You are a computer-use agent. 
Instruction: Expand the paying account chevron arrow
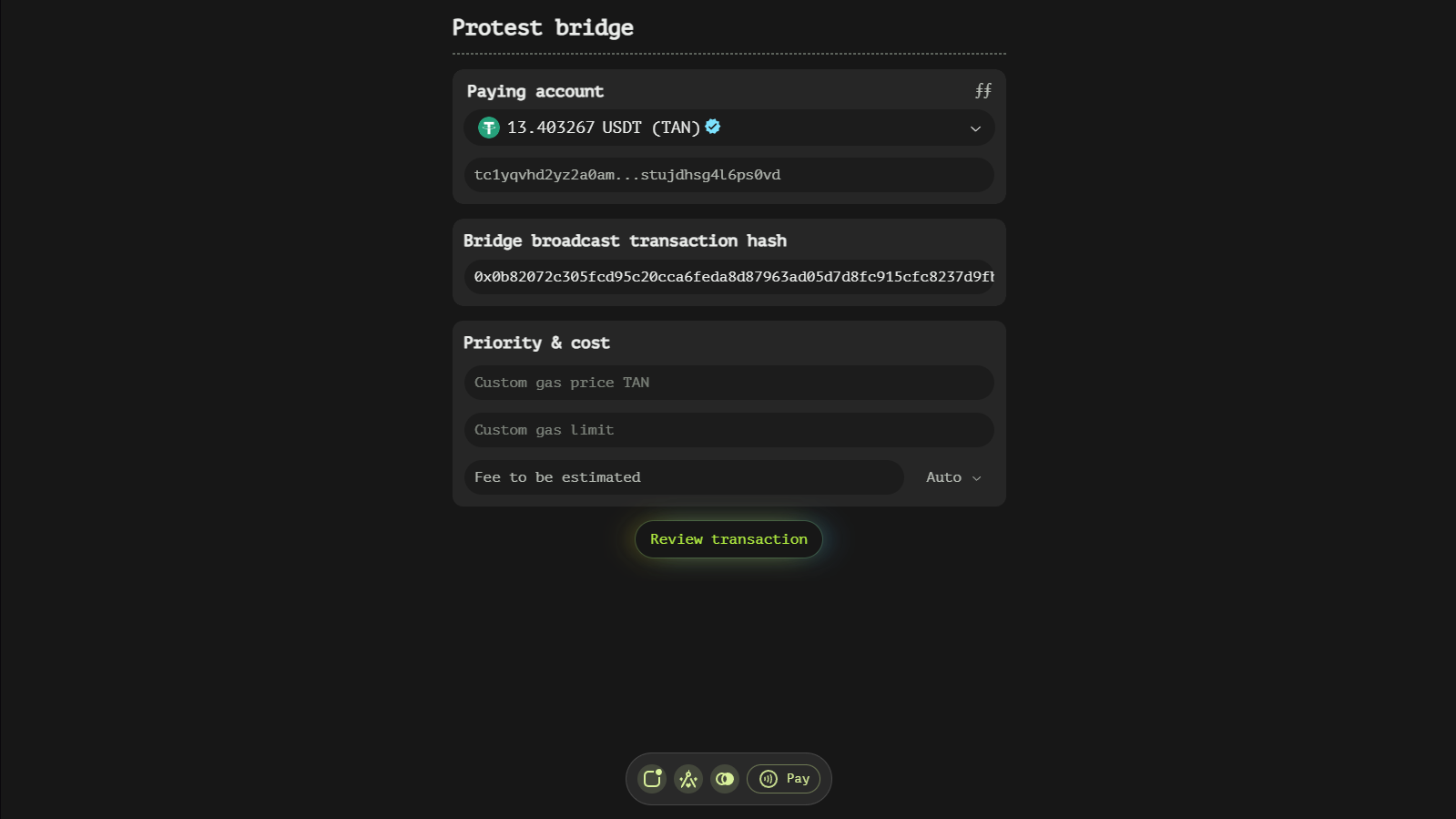[975, 128]
